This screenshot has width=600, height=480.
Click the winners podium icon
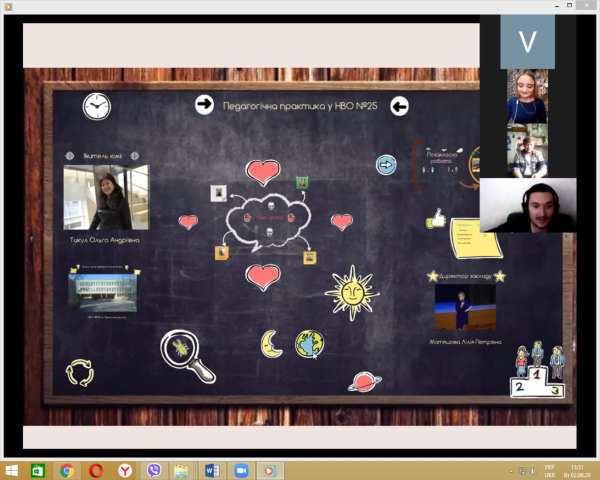[537, 372]
